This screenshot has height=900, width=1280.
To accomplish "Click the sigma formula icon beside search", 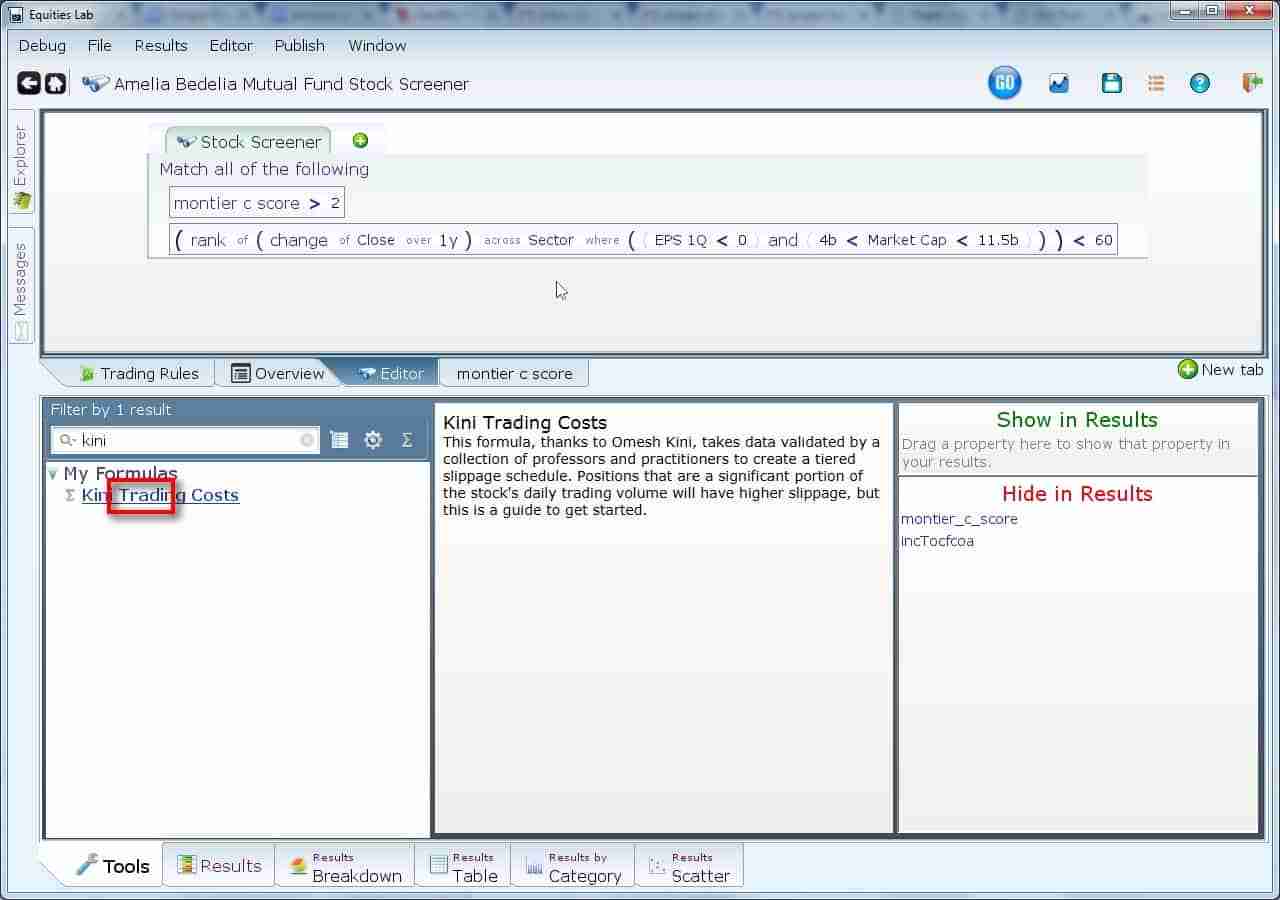I will pyautogui.click(x=407, y=440).
